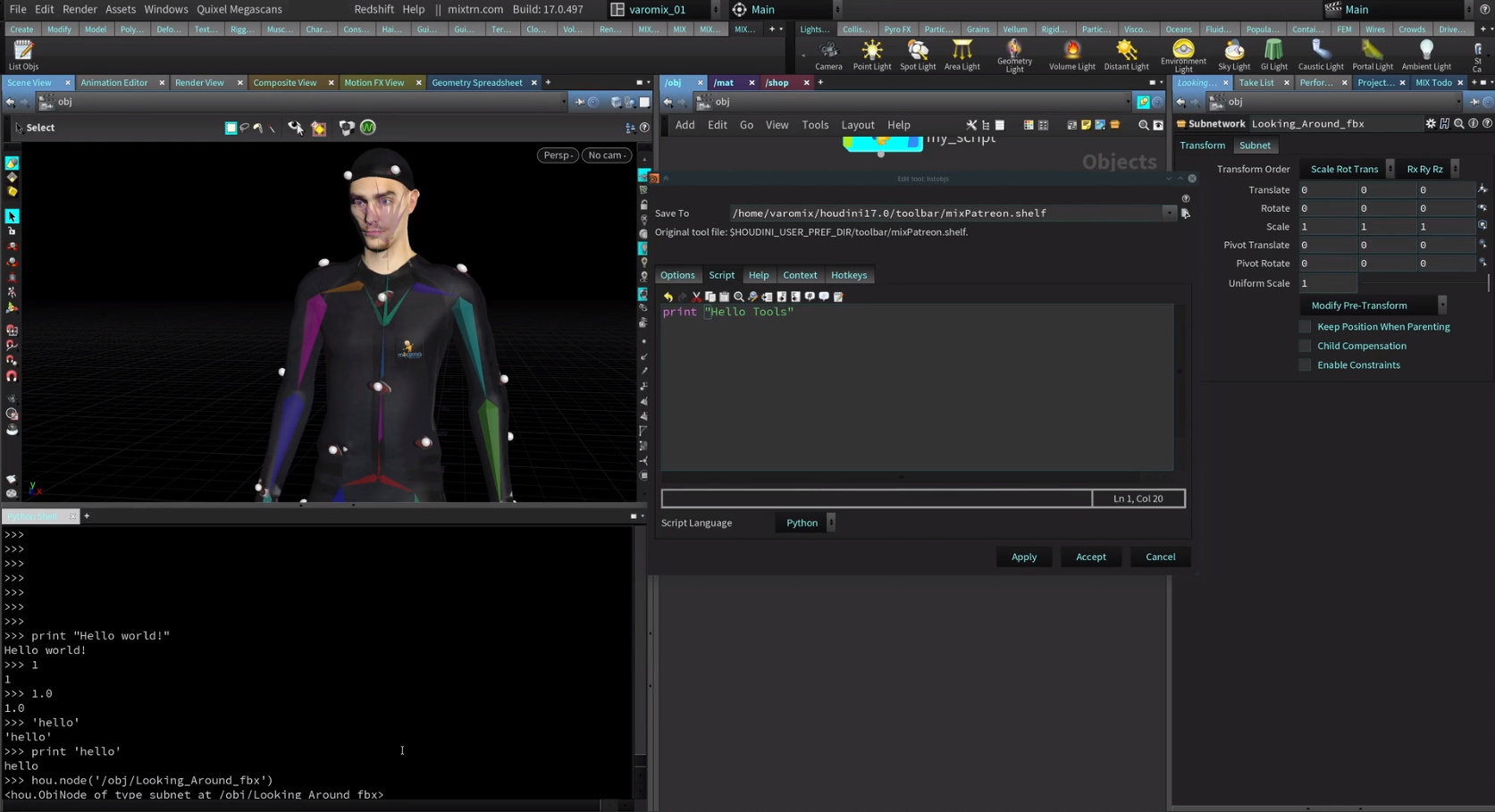The height and width of the screenshot is (812, 1495).
Task: Check the Enable Constraints option
Action: 1305,365
